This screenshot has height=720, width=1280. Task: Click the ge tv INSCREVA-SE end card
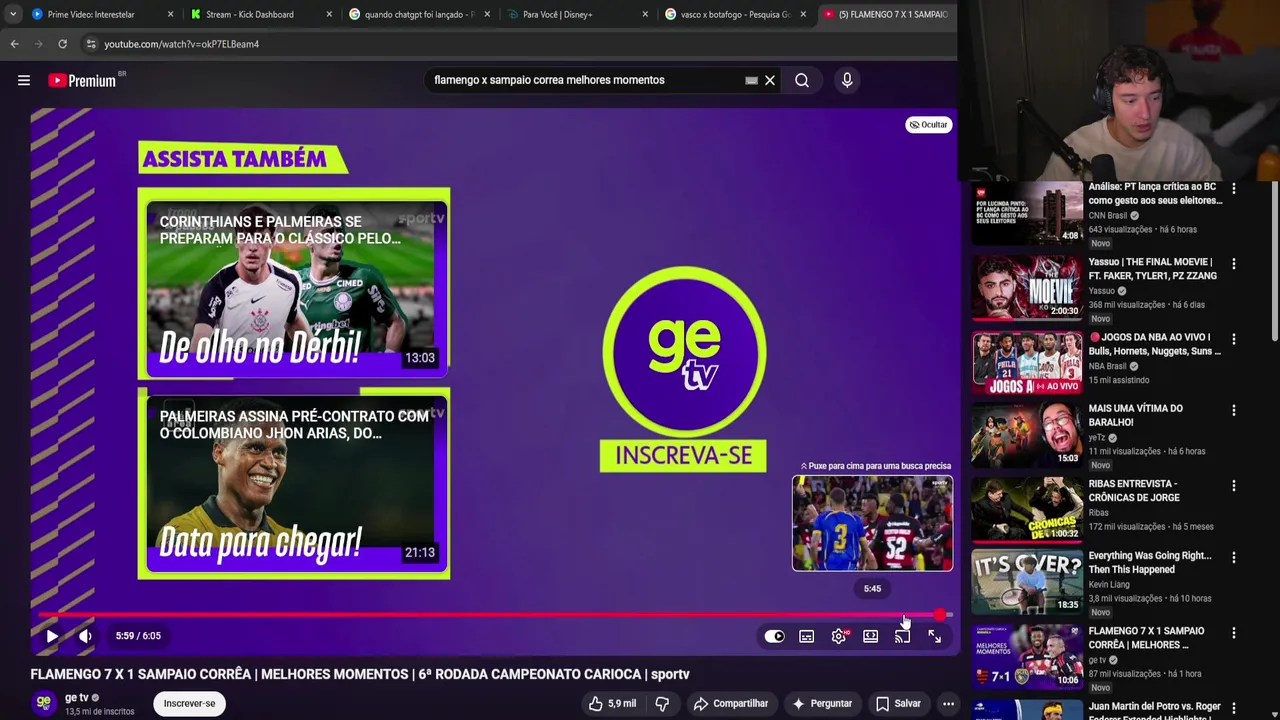(x=683, y=368)
